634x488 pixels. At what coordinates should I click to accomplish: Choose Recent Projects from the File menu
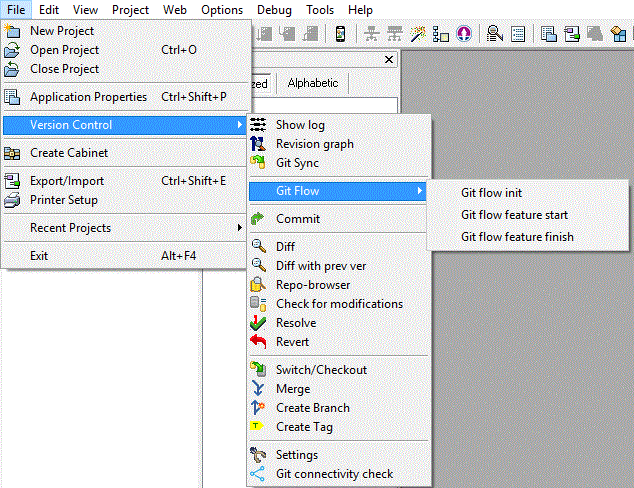point(125,228)
